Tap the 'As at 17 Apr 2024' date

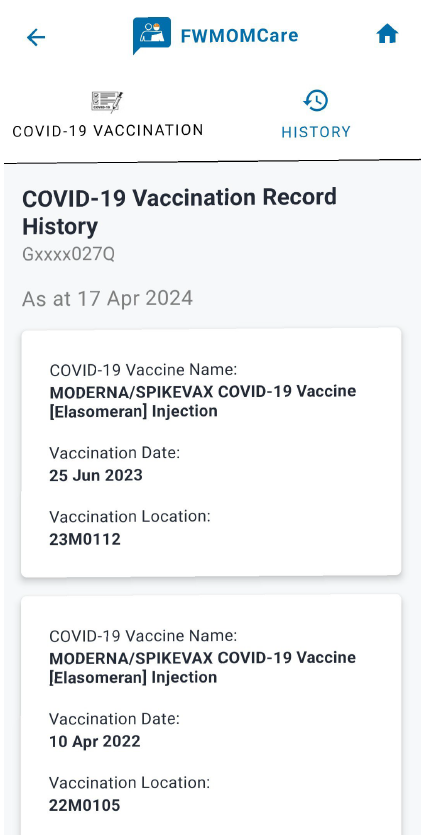click(108, 298)
